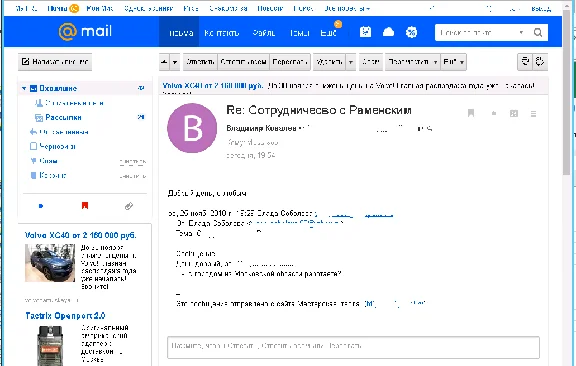Click the @mail logo
The width and height of the screenshot is (576, 366).
(x=85, y=32)
